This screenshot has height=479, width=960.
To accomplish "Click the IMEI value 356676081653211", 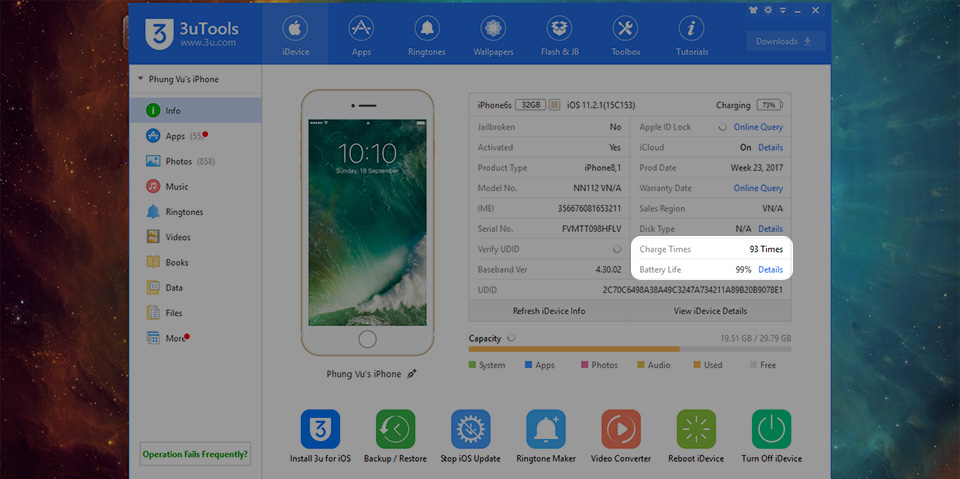I will click(x=589, y=208).
